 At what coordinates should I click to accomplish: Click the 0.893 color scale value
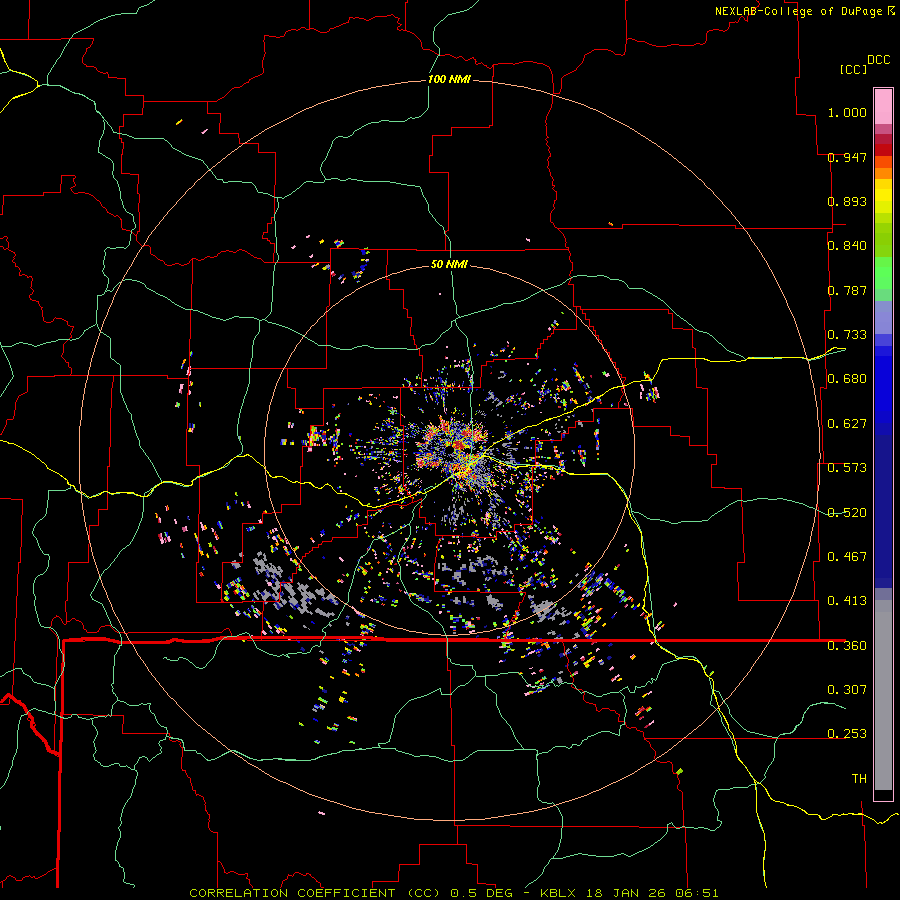[x=847, y=201]
